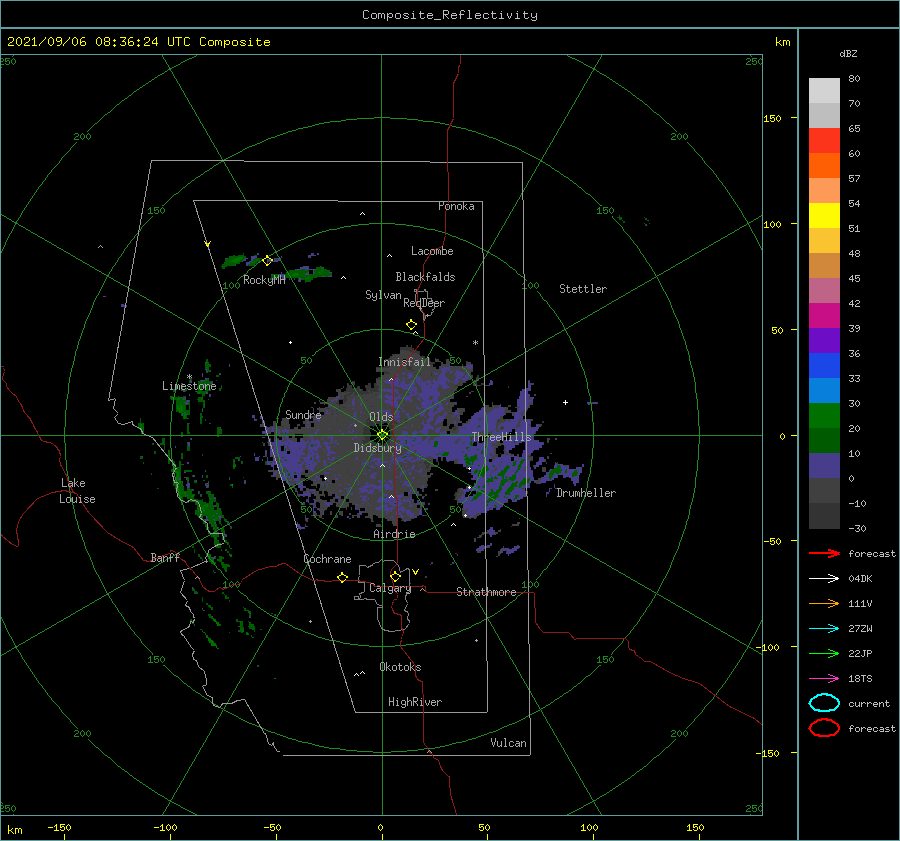This screenshot has height=841, width=900.
Task: Click the Red Deer city label
Action: [424, 303]
